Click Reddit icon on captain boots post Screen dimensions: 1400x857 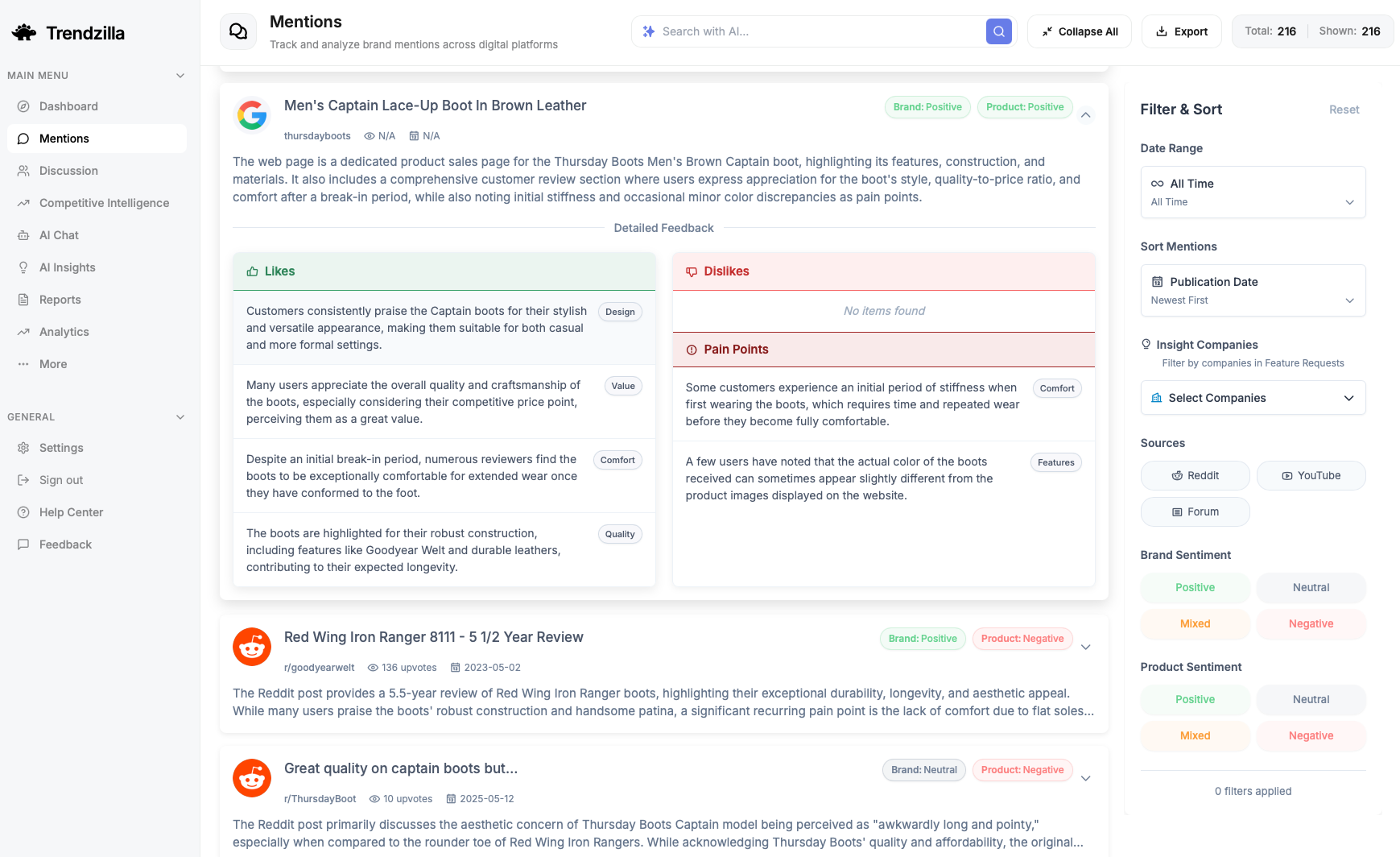click(252, 778)
